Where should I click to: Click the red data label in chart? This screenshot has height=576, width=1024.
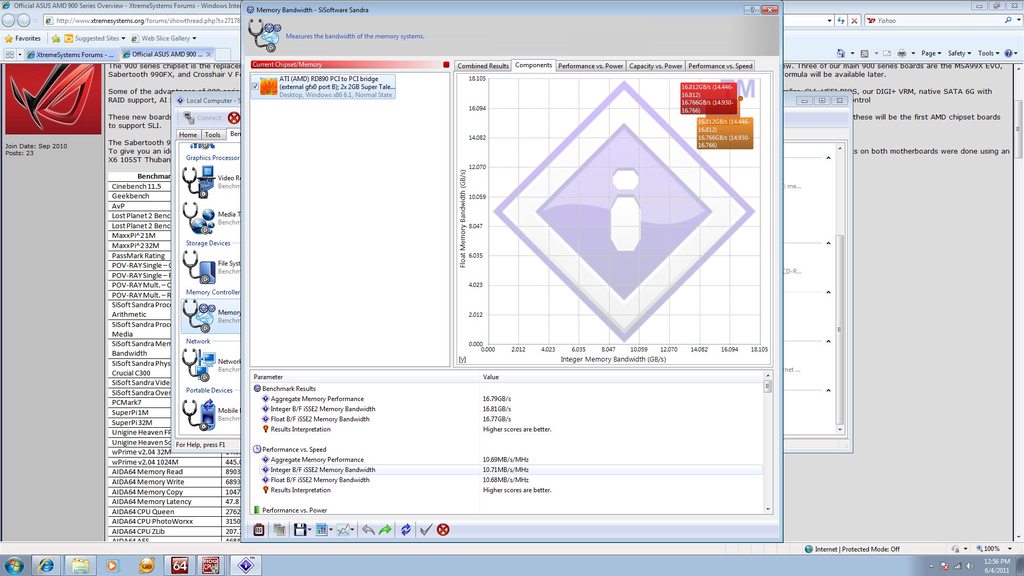709,99
